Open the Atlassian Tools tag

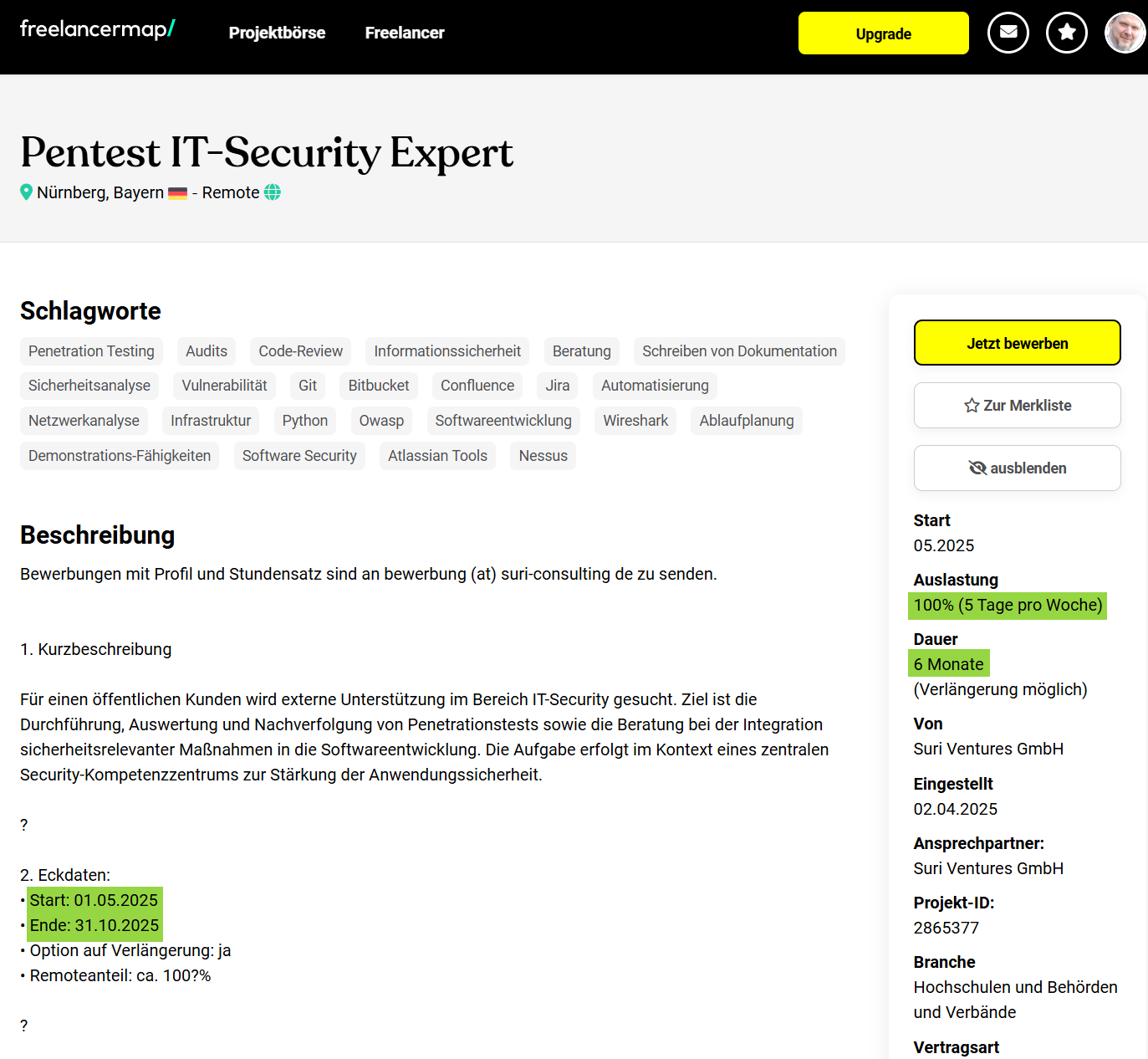(437, 456)
